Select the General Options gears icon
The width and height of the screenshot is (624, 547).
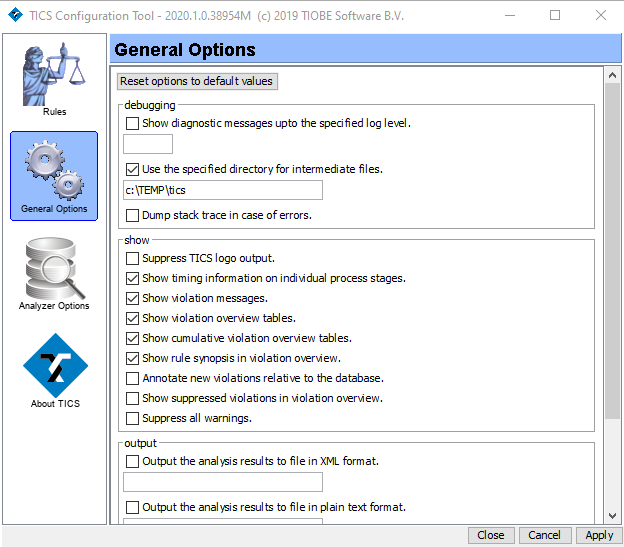pyautogui.click(x=54, y=170)
